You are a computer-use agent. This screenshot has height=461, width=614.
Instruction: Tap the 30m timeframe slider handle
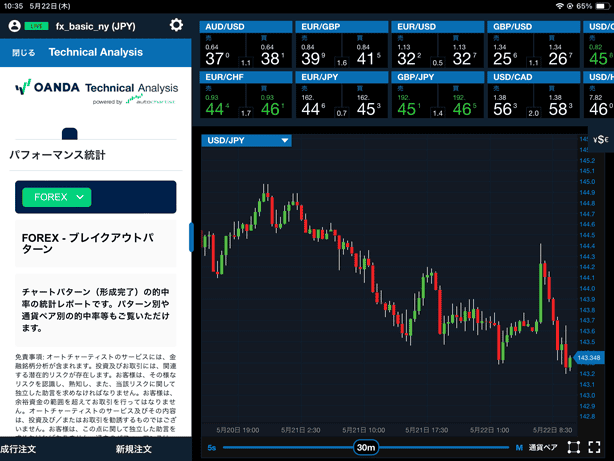point(366,447)
